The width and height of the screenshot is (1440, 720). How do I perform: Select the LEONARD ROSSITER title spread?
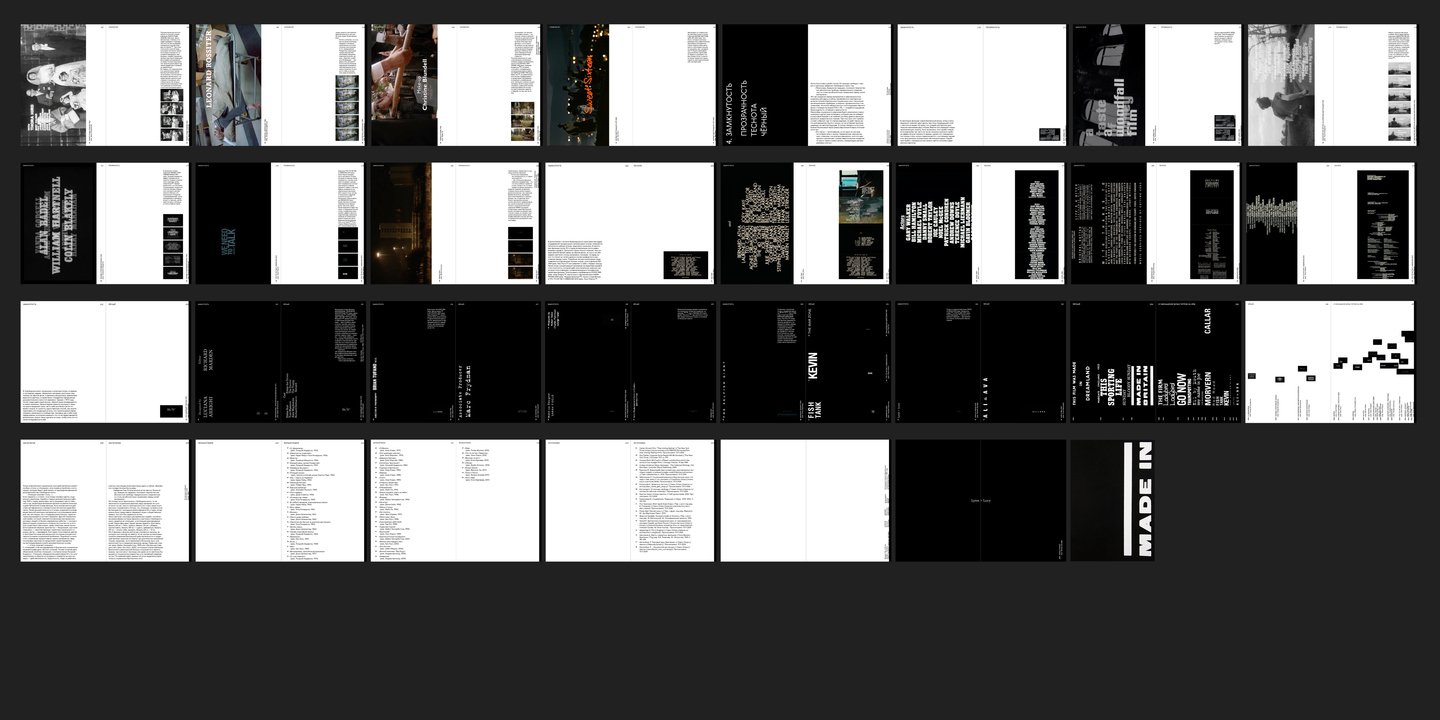coord(280,85)
